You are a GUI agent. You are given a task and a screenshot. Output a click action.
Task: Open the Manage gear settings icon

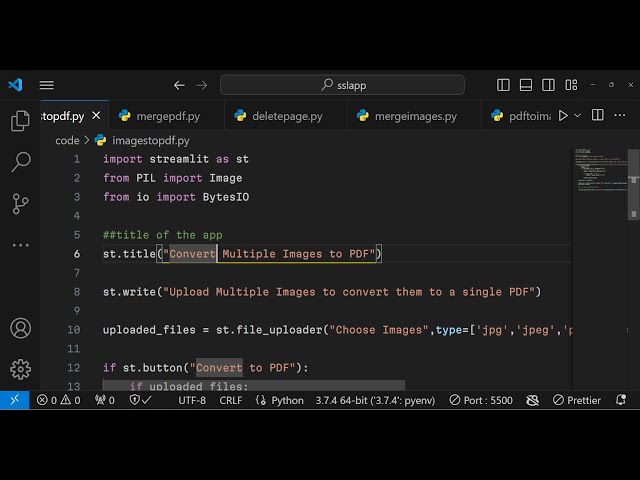coord(20,369)
